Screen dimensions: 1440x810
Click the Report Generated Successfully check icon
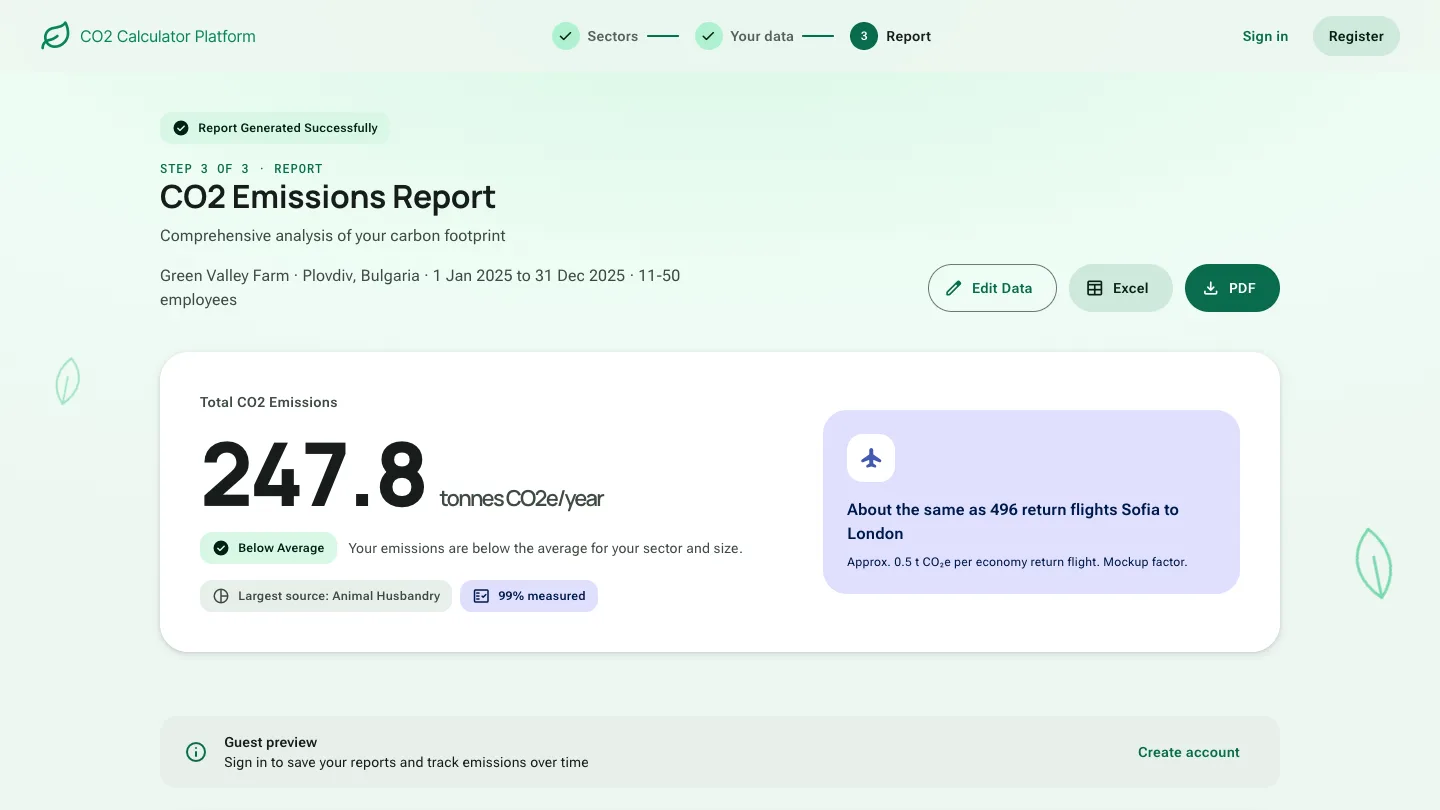[x=181, y=128]
